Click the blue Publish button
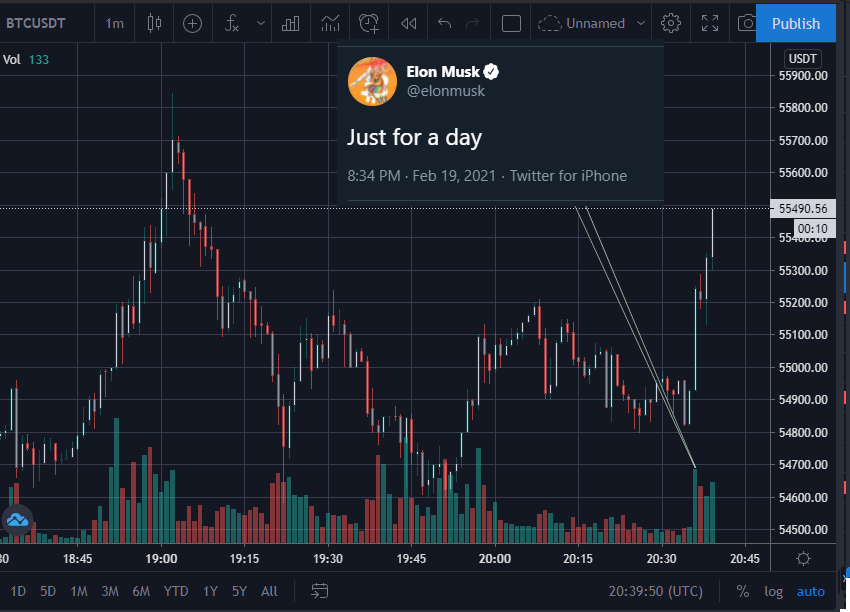 click(796, 23)
